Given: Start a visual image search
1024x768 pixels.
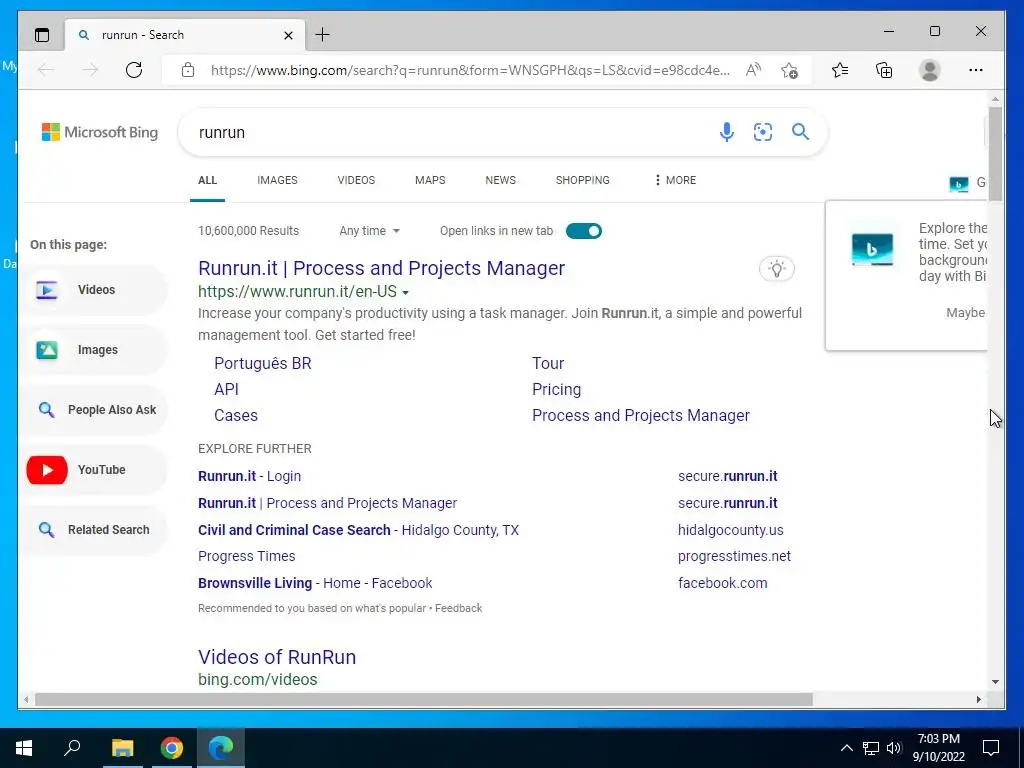Looking at the screenshot, I should tap(763, 132).
